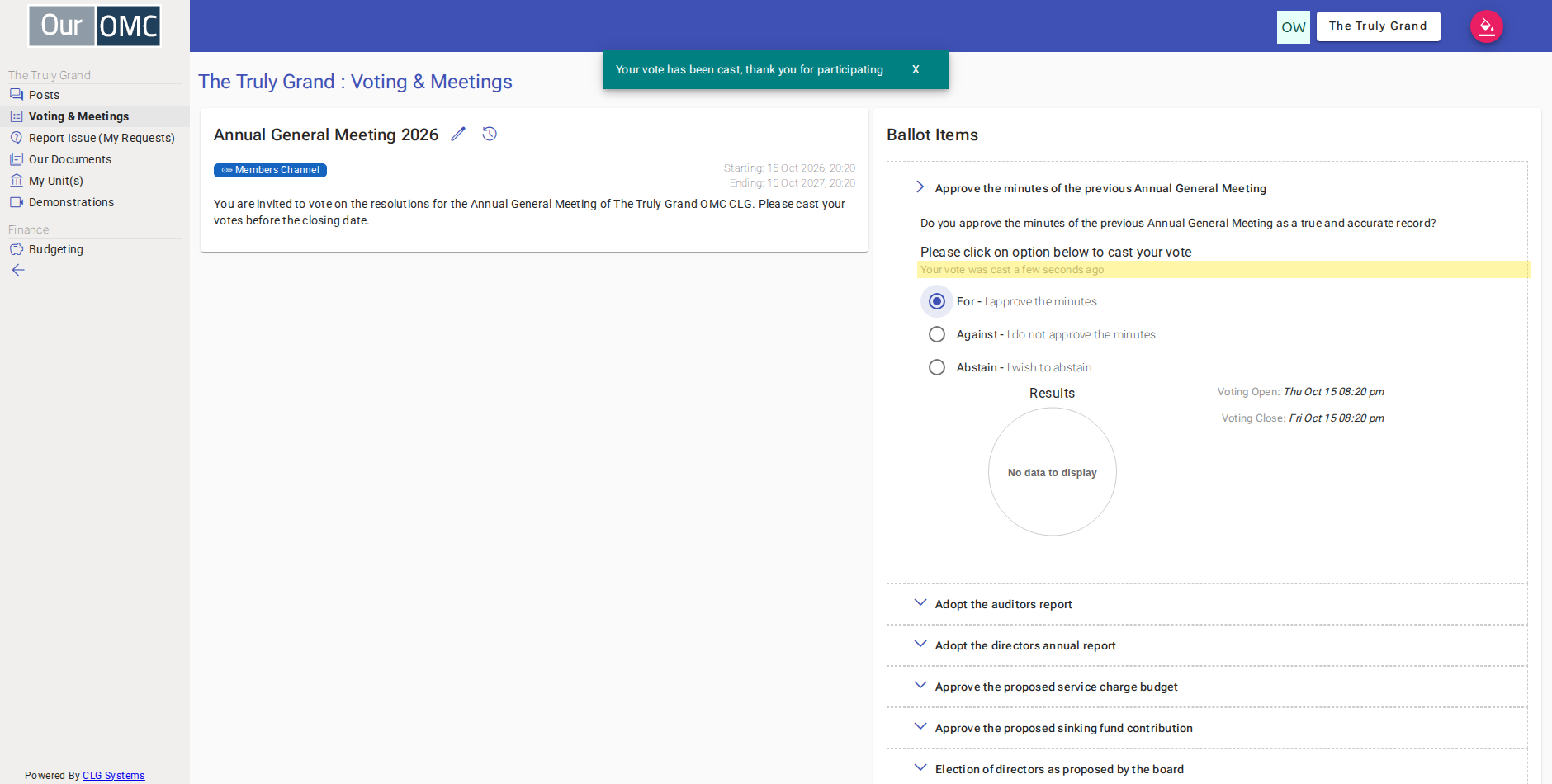Click the Report Issue question-mark icon
This screenshot has height=784, width=1552.
pos(17,138)
